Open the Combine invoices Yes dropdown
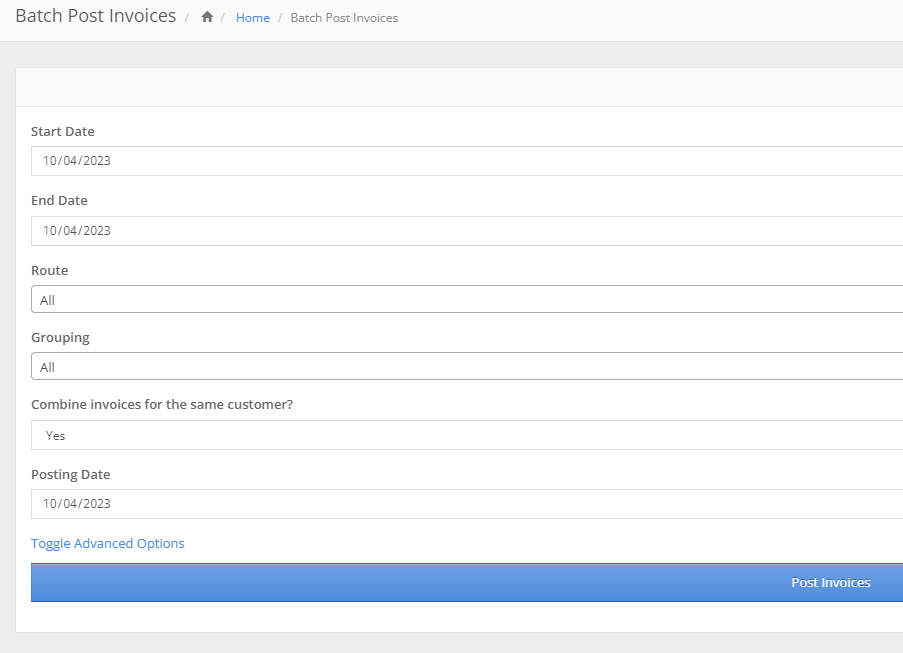This screenshot has width=903, height=653. pyautogui.click(x=467, y=435)
